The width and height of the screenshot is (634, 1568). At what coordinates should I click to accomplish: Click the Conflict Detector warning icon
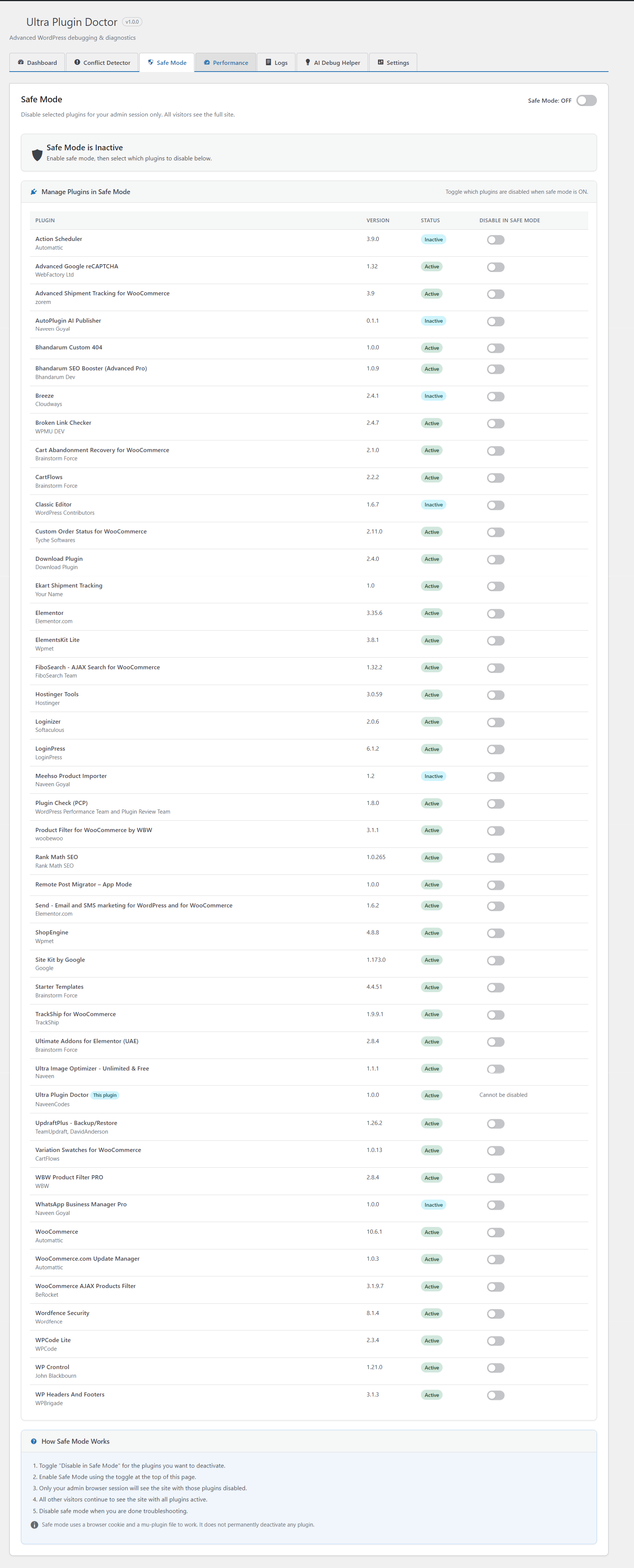(77, 62)
